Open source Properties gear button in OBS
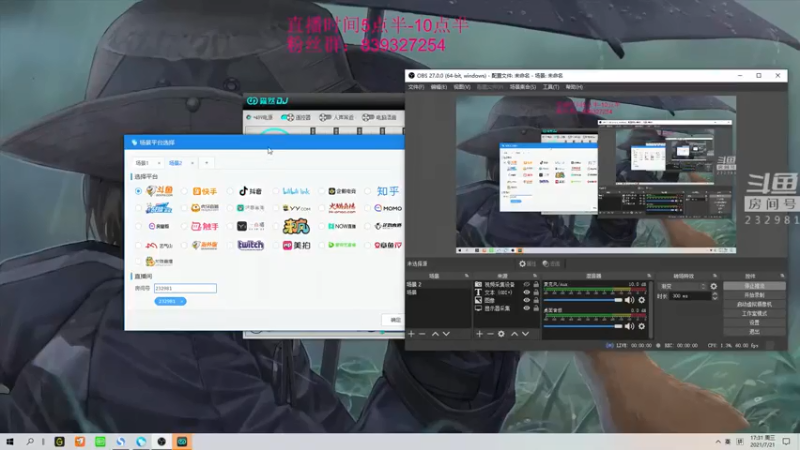The image size is (800, 450). pos(528,264)
